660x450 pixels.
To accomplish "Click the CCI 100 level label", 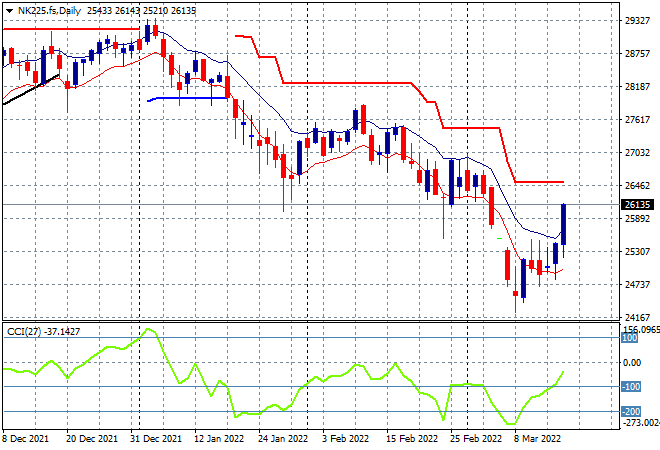I will click(x=630, y=338).
